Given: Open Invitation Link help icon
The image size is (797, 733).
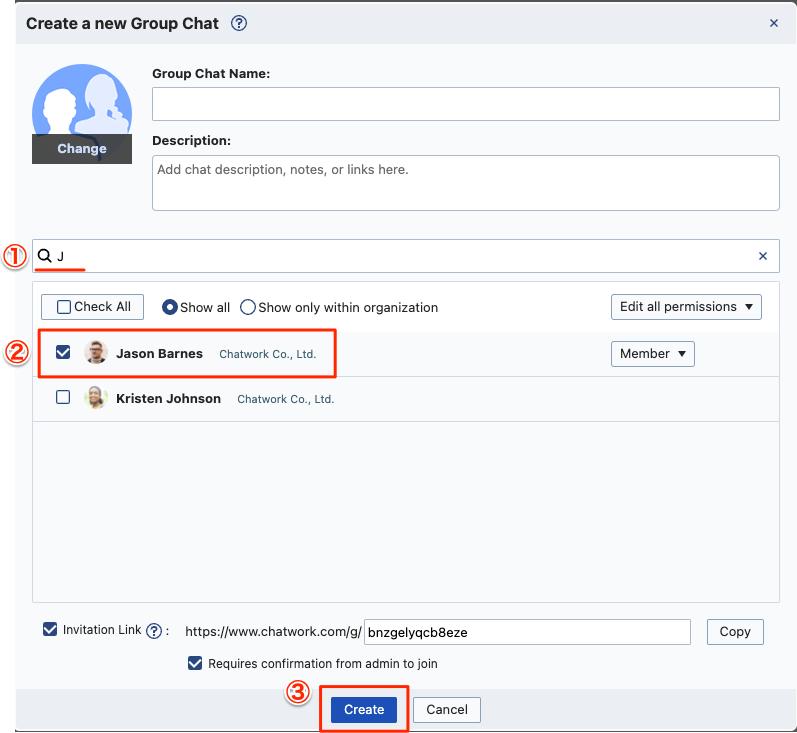Looking at the screenshot, I should point(154,631).
